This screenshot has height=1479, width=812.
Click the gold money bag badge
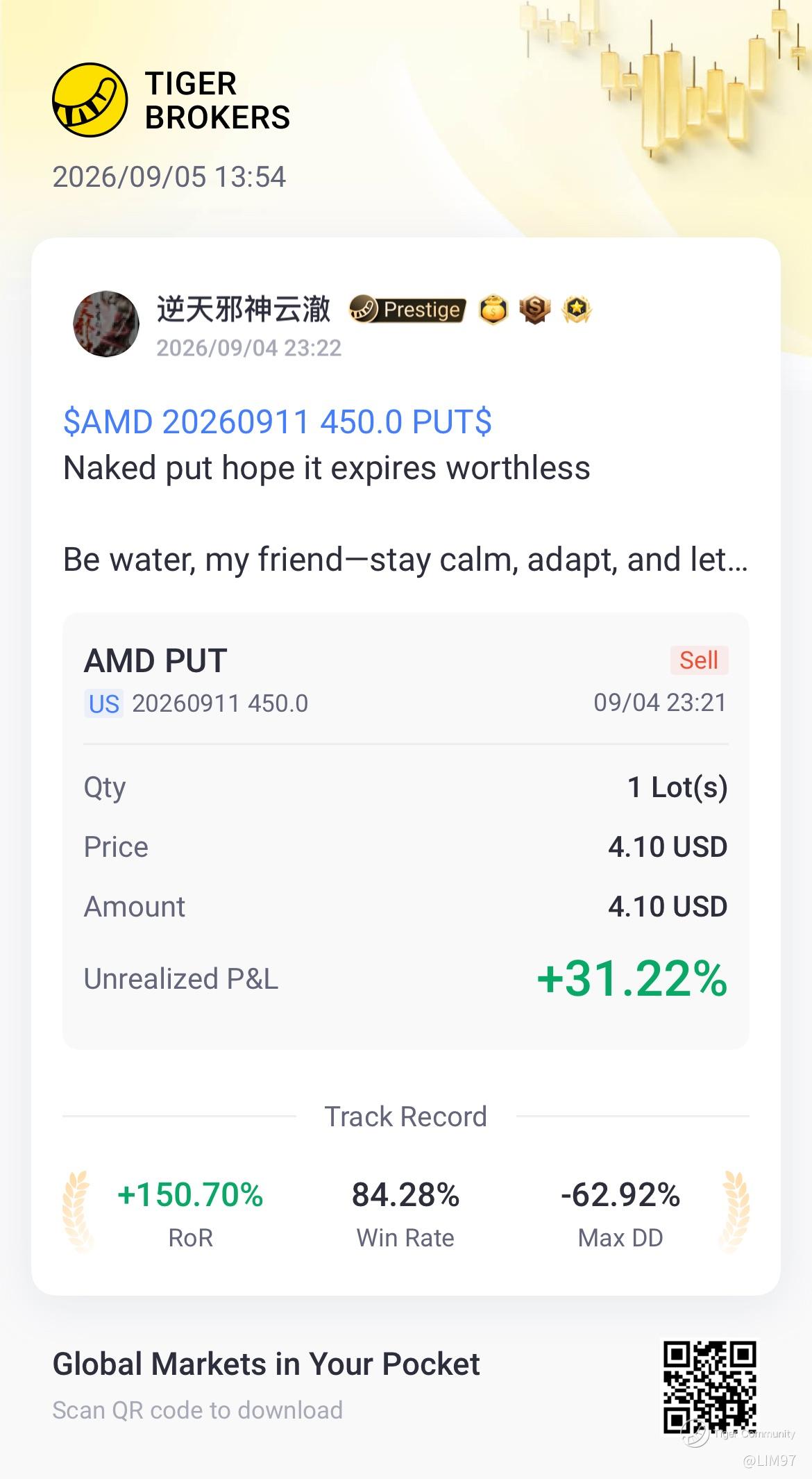tap(493, 310)
